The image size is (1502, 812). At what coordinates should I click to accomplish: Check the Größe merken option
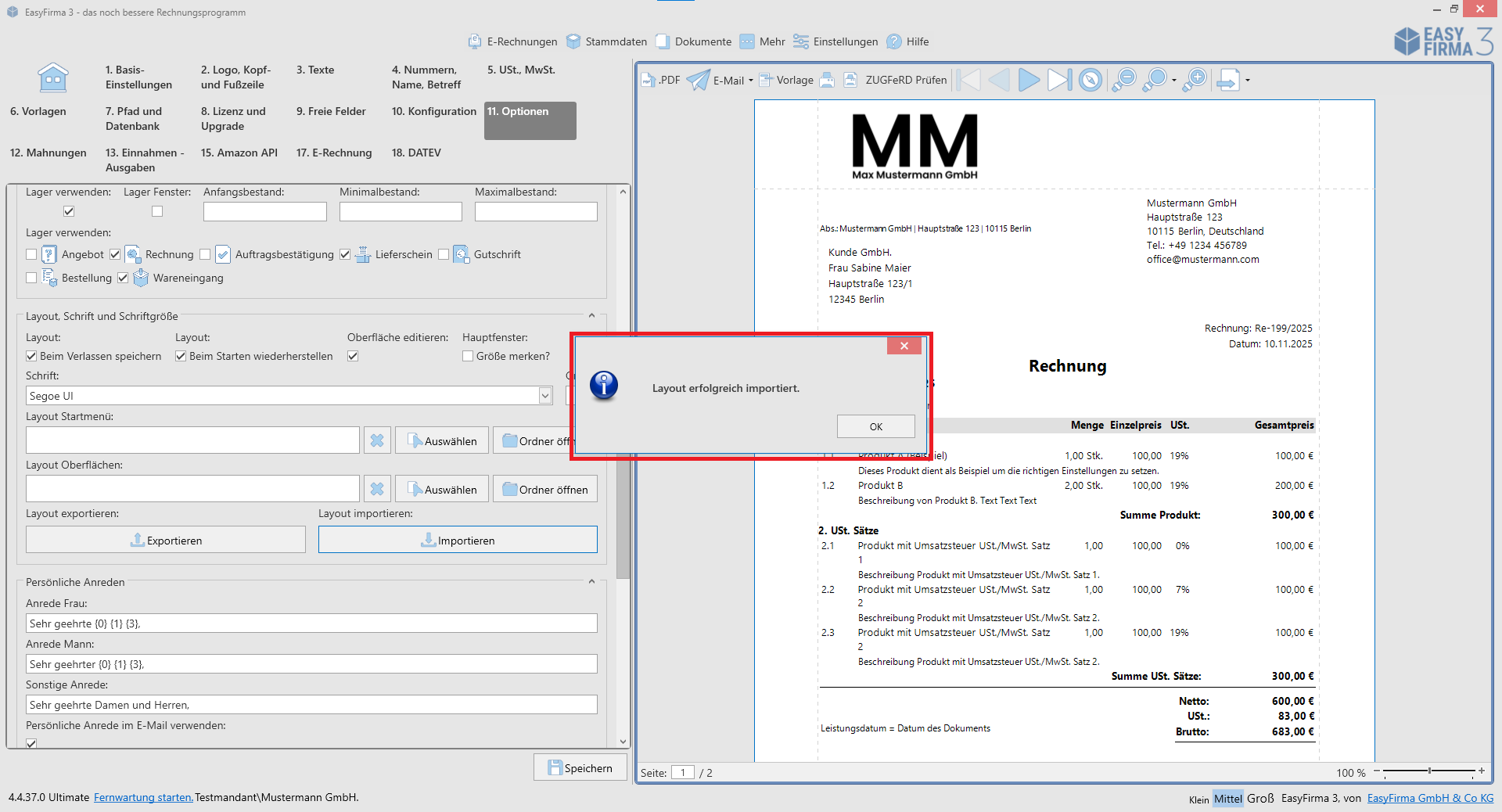[468, 356]
